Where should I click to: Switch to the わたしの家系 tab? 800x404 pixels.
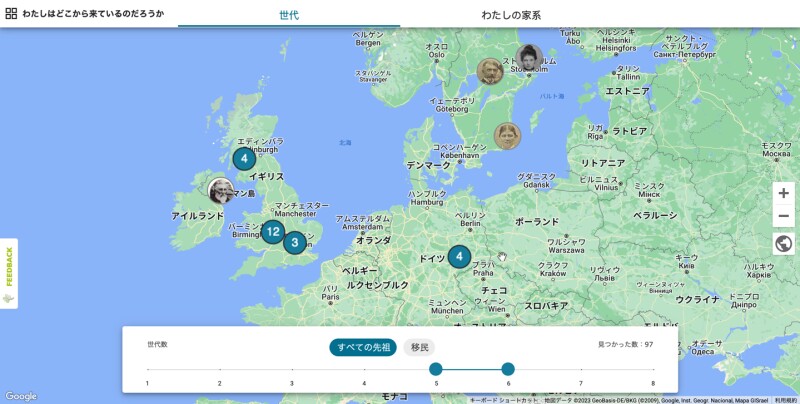coord(511,14)
